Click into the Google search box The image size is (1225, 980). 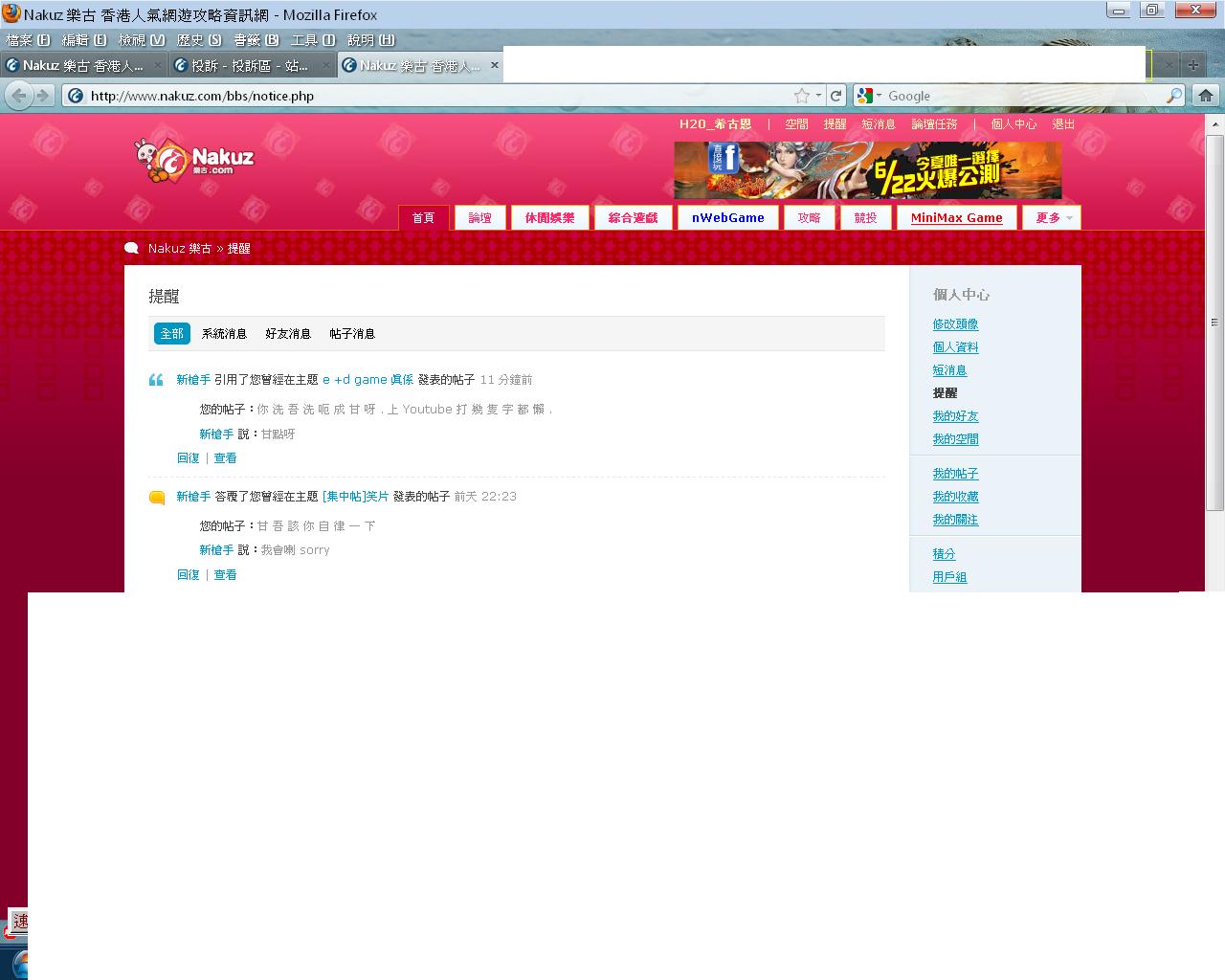[x=1024, y=96]
